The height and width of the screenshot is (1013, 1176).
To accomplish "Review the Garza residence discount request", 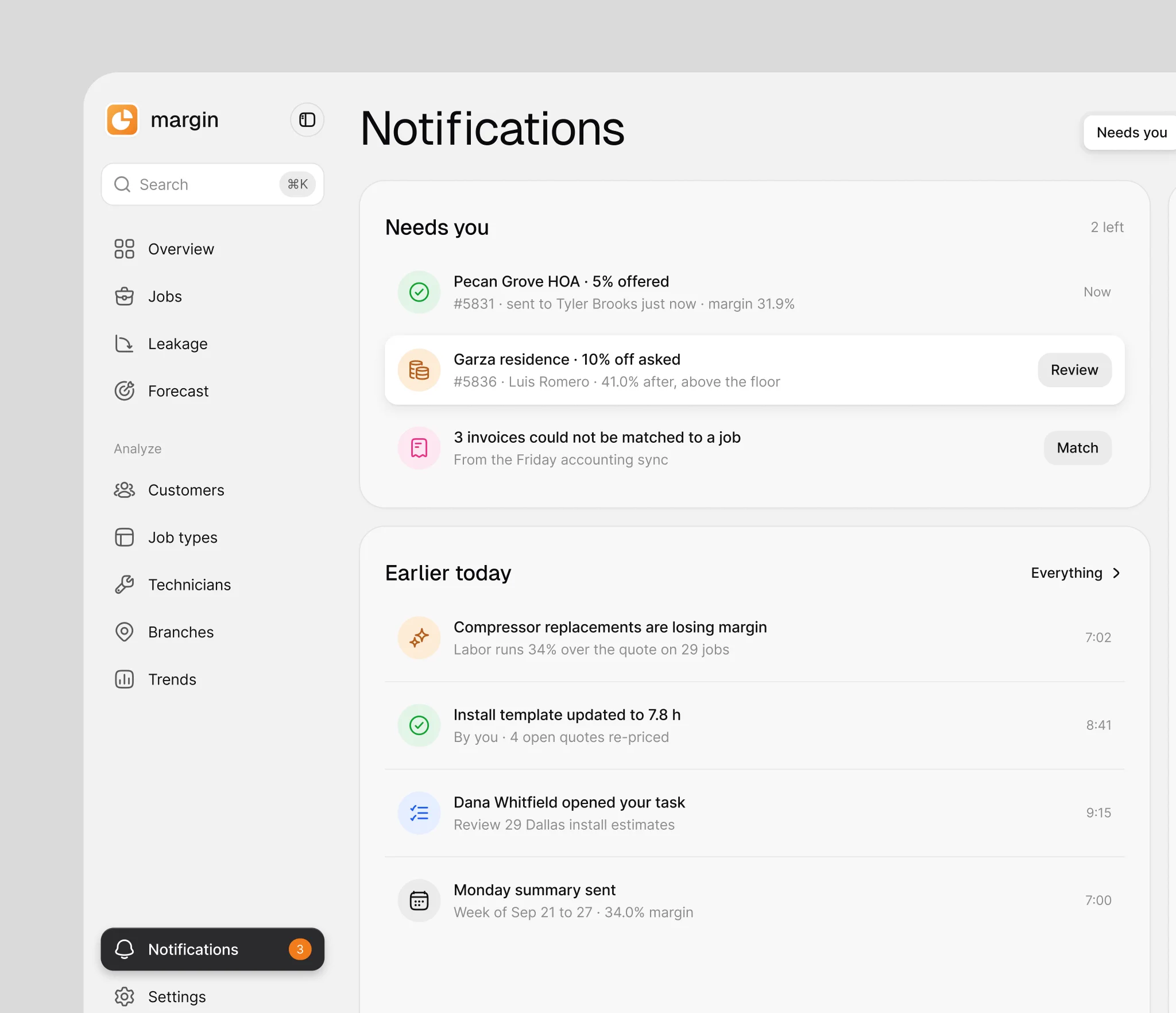I will [1074, 370].
